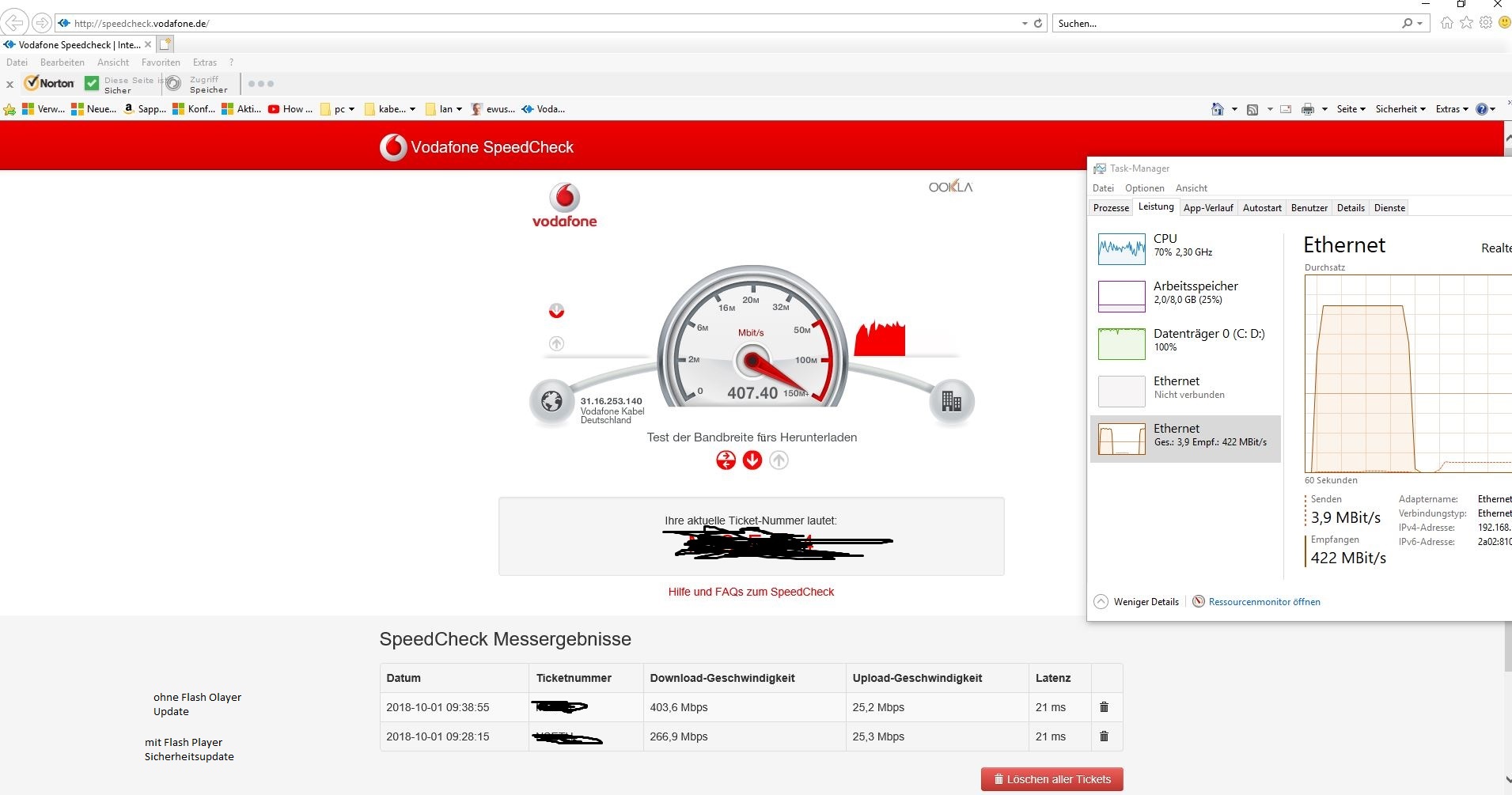This screenshot has height=795, width=1512.
Task: Expand the lan favorites folder
Action: 445,109
